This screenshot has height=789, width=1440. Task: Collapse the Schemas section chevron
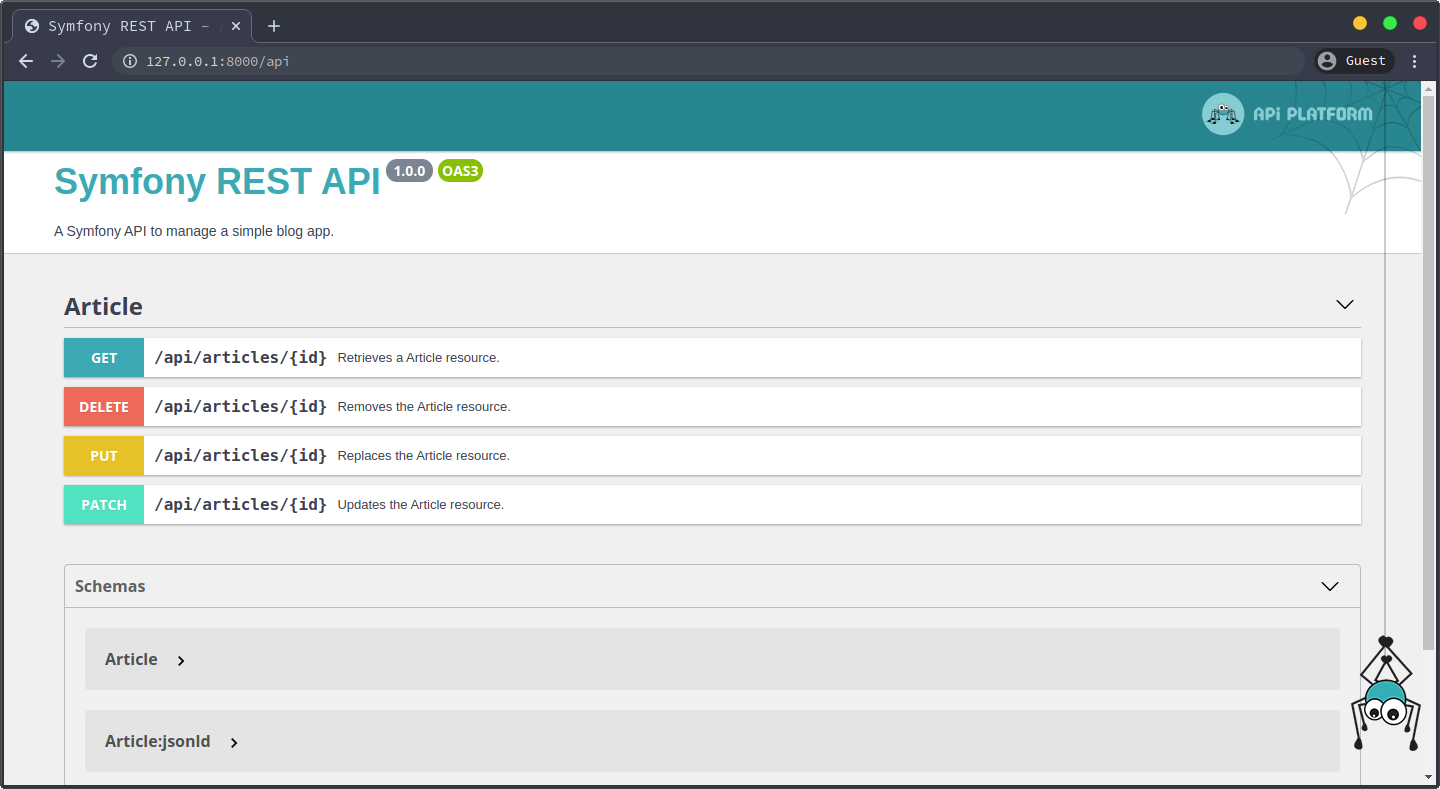[1329, 587]
